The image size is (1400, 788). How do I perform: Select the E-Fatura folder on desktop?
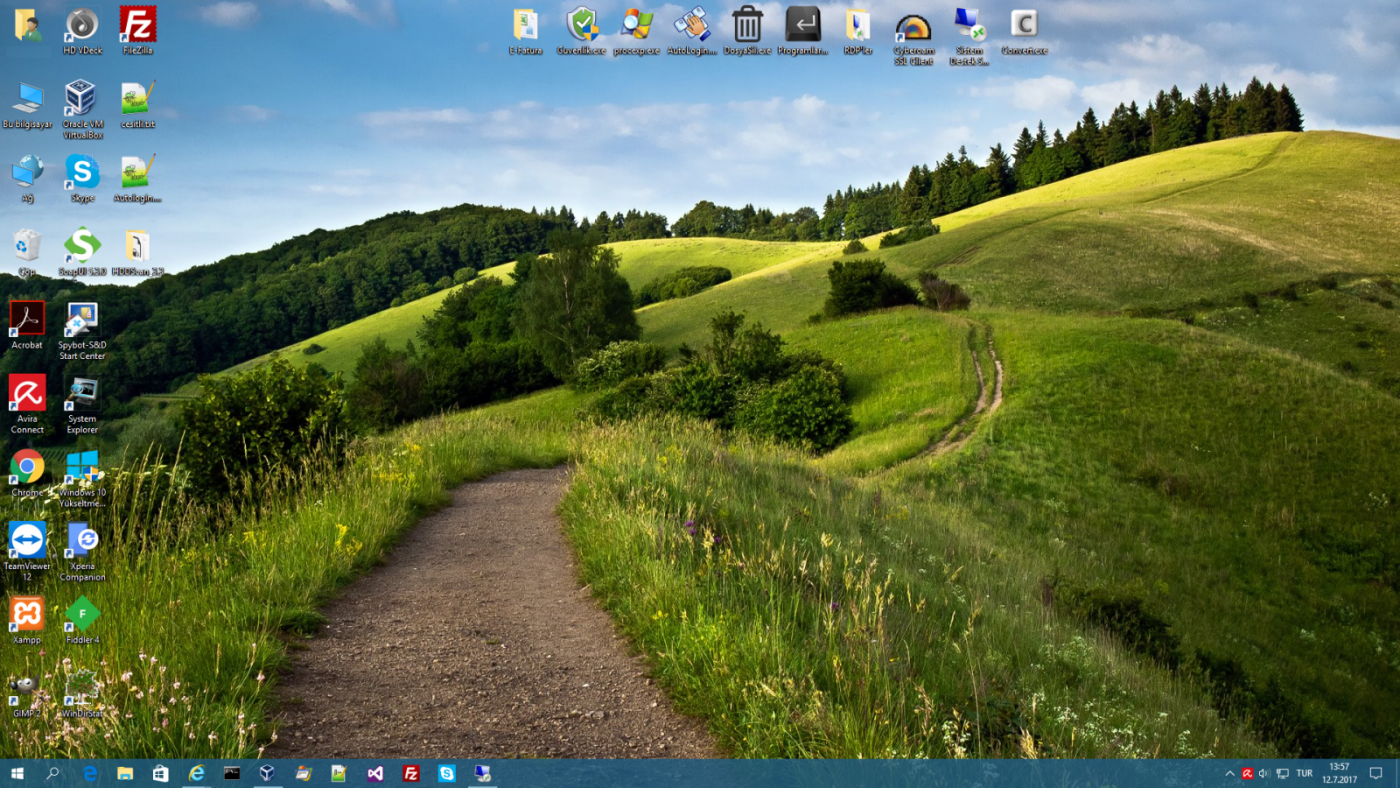pos(525,30)
